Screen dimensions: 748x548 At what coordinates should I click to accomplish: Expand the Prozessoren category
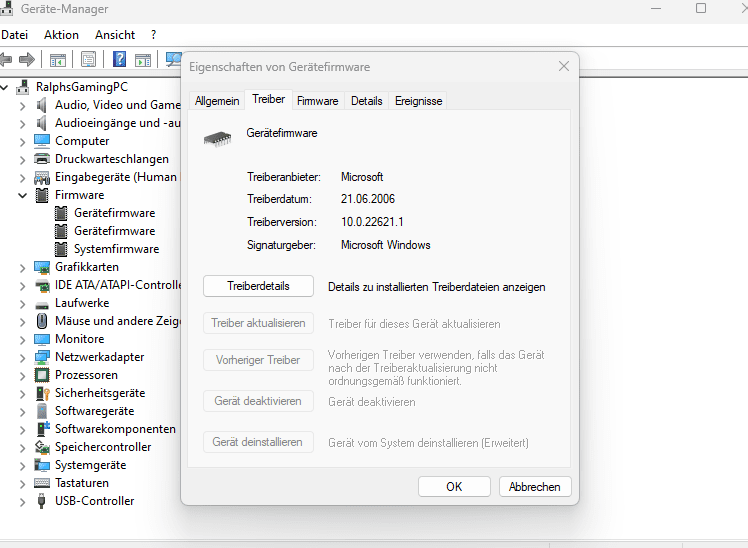click(x=22, y=376)
